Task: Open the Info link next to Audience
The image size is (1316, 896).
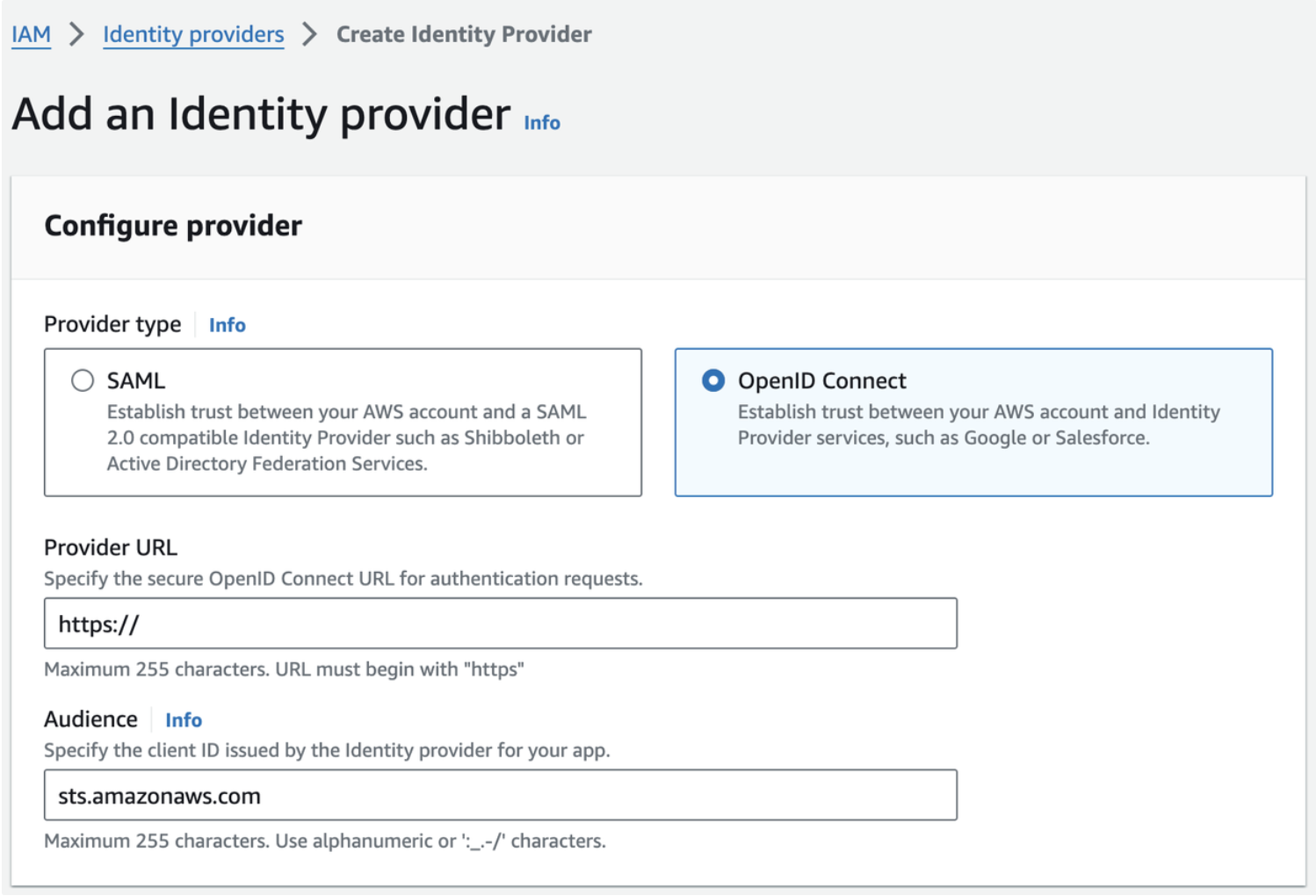Action: 184,720
